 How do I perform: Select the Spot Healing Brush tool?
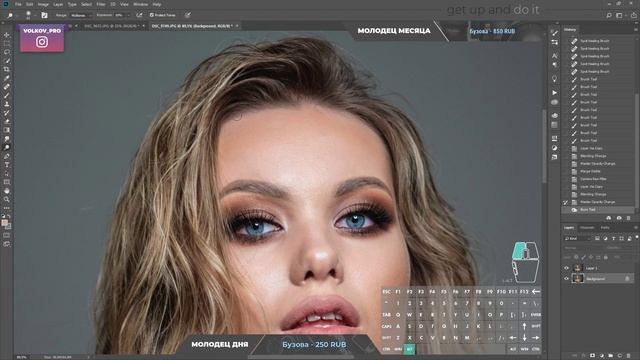(7, 87)
